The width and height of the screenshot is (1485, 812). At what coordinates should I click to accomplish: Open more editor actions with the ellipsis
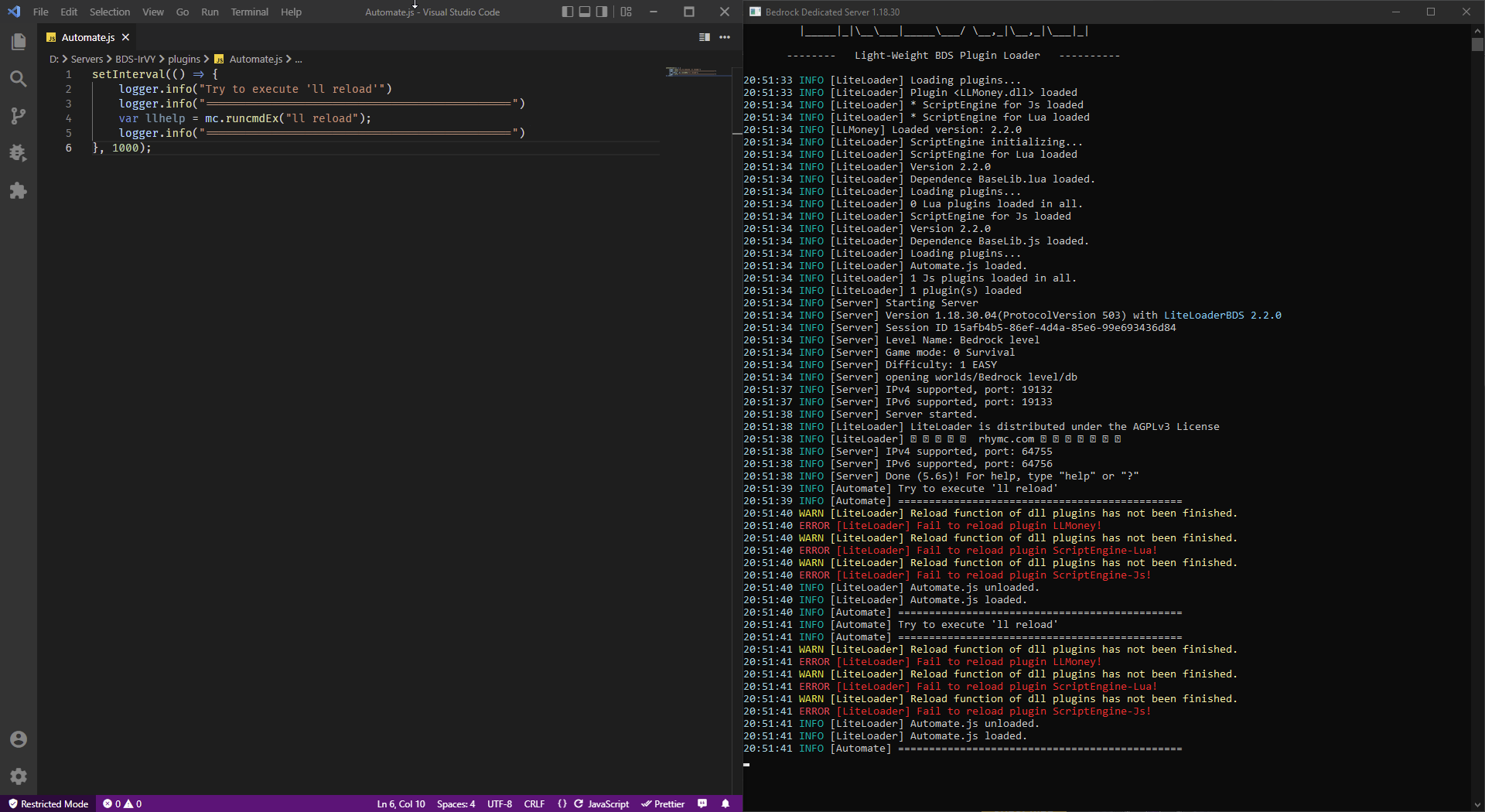725,37
